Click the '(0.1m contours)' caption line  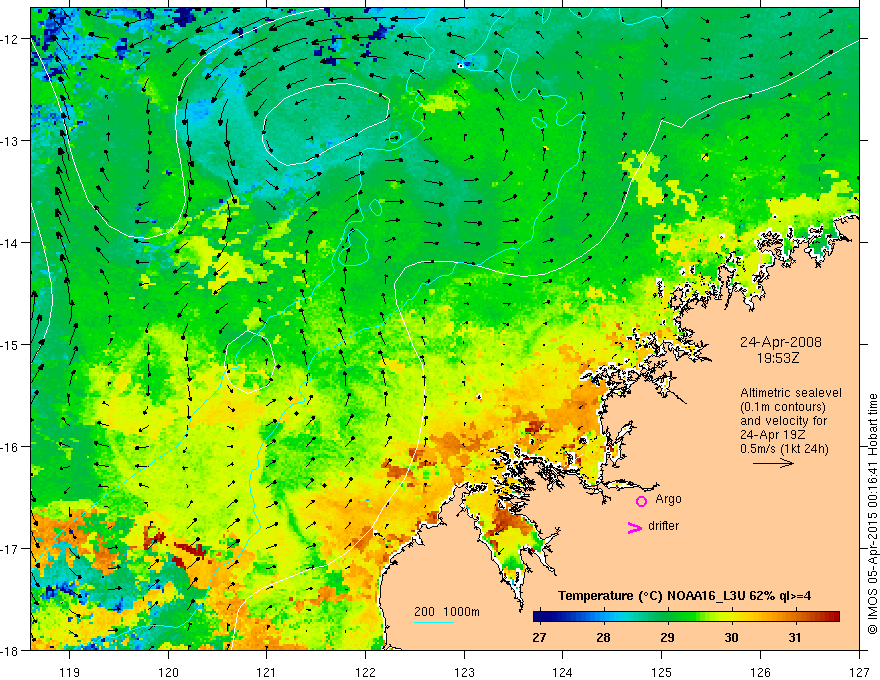[x=783, y=407]
